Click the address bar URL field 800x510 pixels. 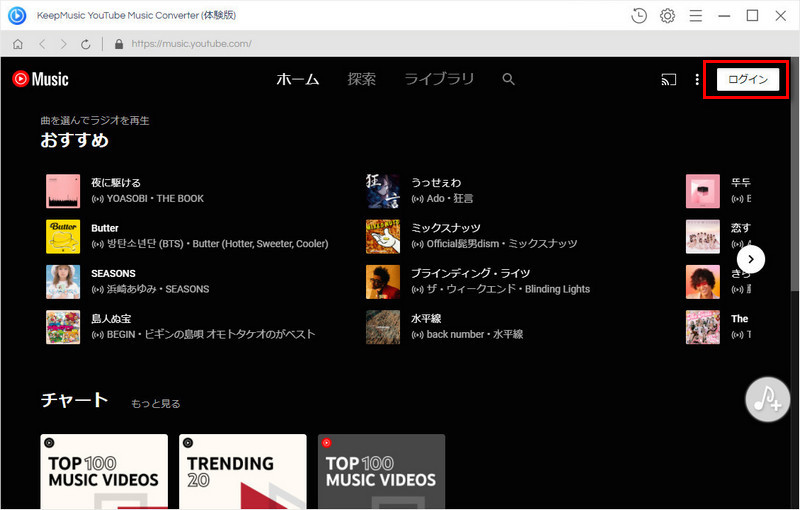coord(191,44)
